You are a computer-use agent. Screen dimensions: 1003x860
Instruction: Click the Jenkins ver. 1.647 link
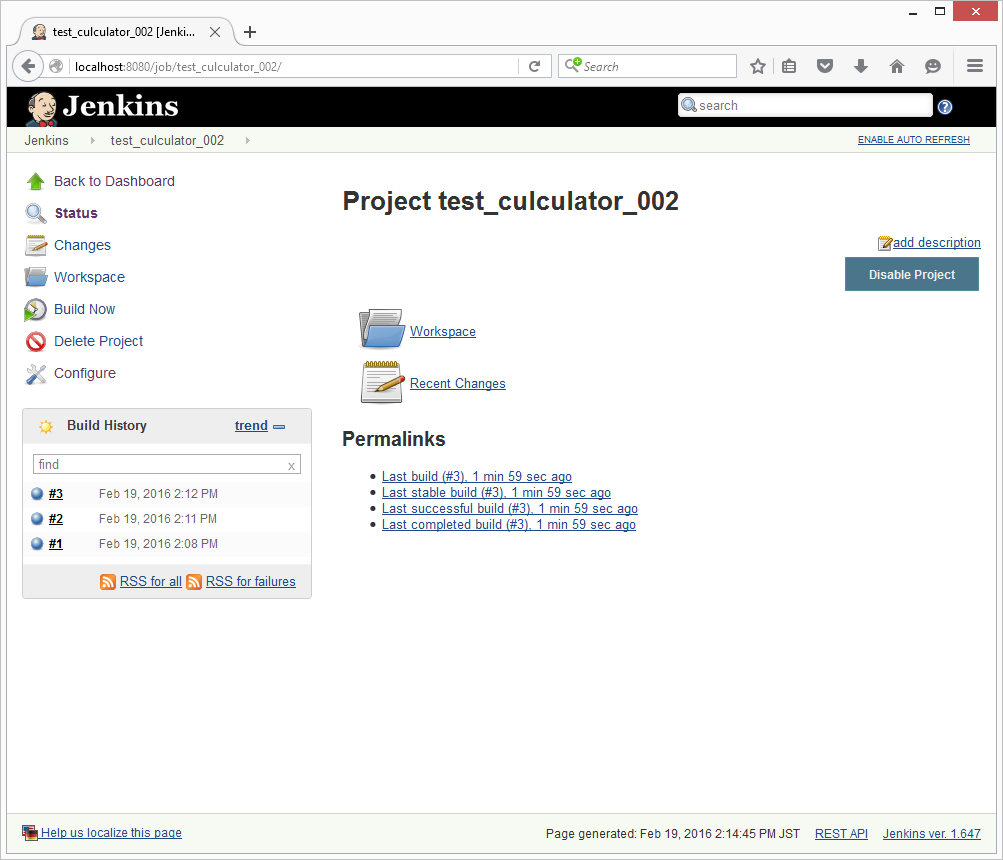point(931,834)
